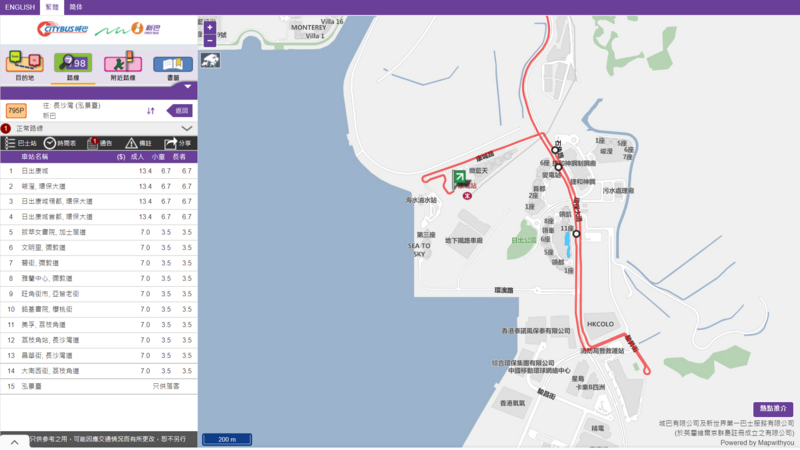Click the 熱點推介 hot spots button
Image resolution: width=800 pixels, height=450 pixels.
[775, 408]
